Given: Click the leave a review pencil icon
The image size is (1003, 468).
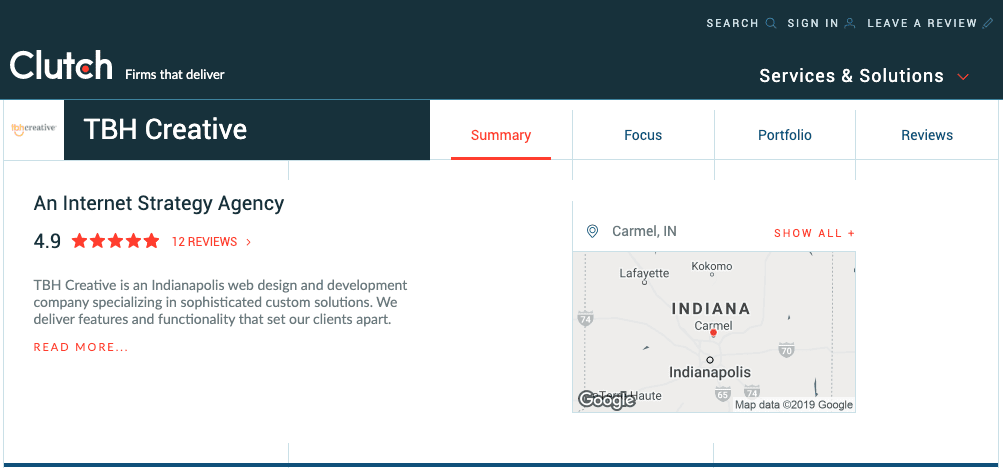Looking at the screenshot, I should (x=988, y=23).
